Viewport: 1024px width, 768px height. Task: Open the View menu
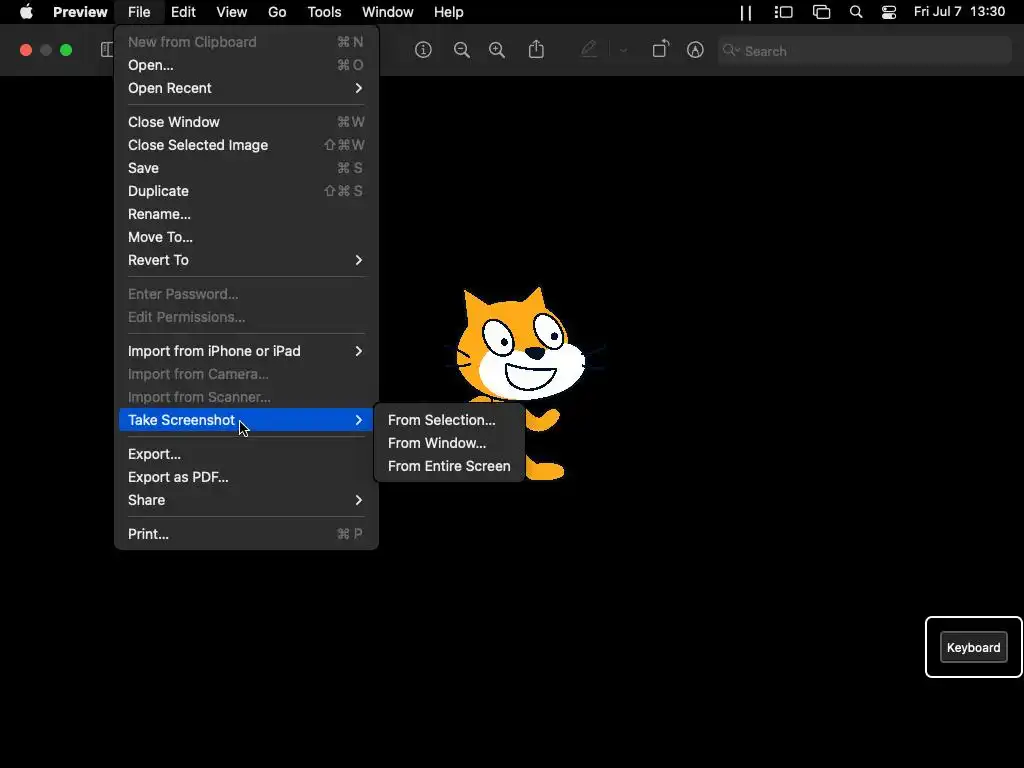pyautogui.click(x=232, y=12)
